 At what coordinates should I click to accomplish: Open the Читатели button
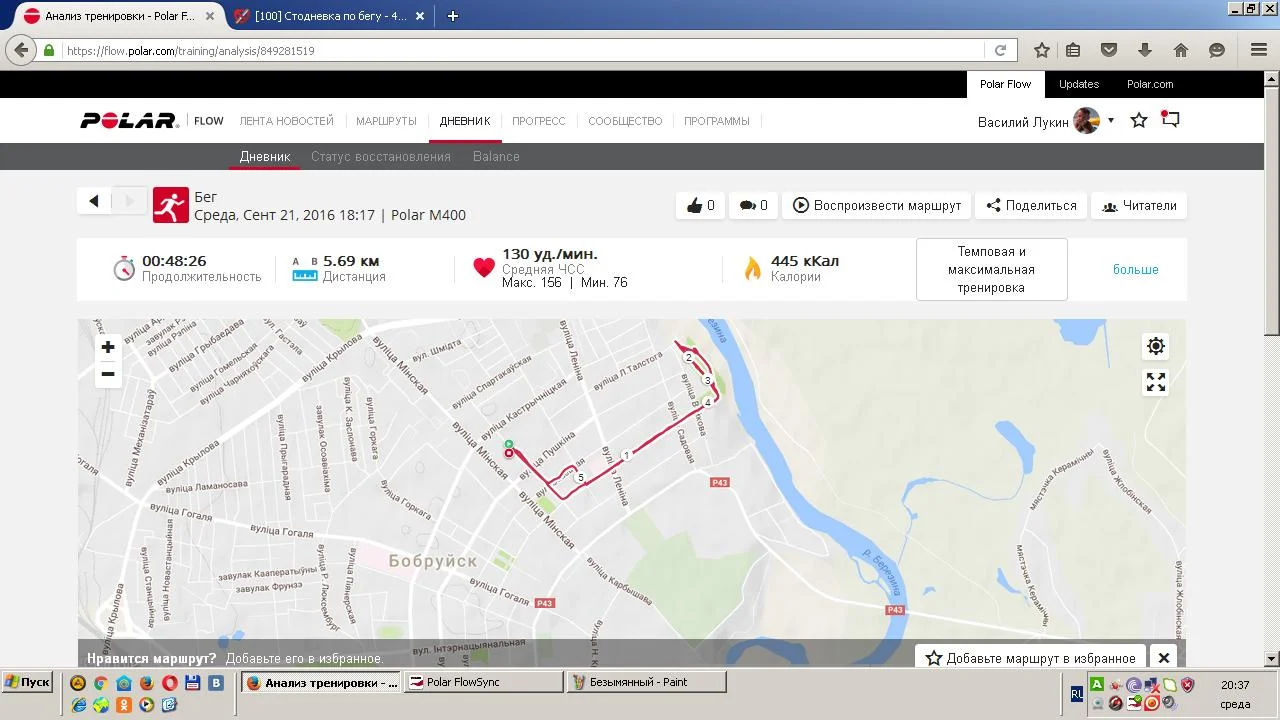tap(1139, 205)
